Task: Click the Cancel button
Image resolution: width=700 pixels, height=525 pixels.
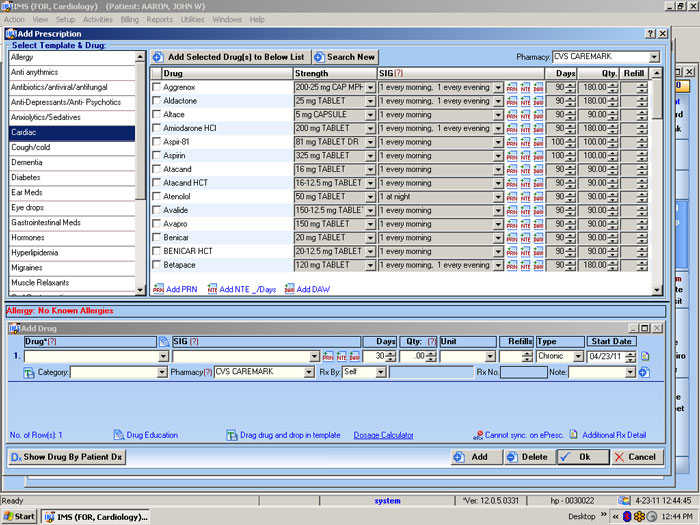Action: pyautogui.click(x=637, y=457)
